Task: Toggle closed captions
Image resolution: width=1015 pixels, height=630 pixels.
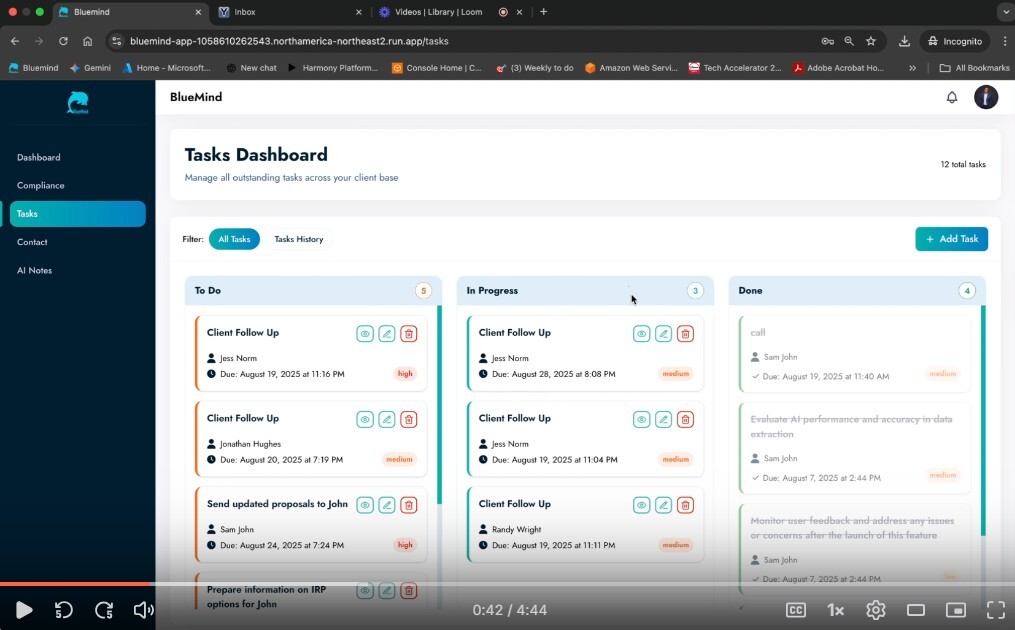Action: (x=796, y=610)
